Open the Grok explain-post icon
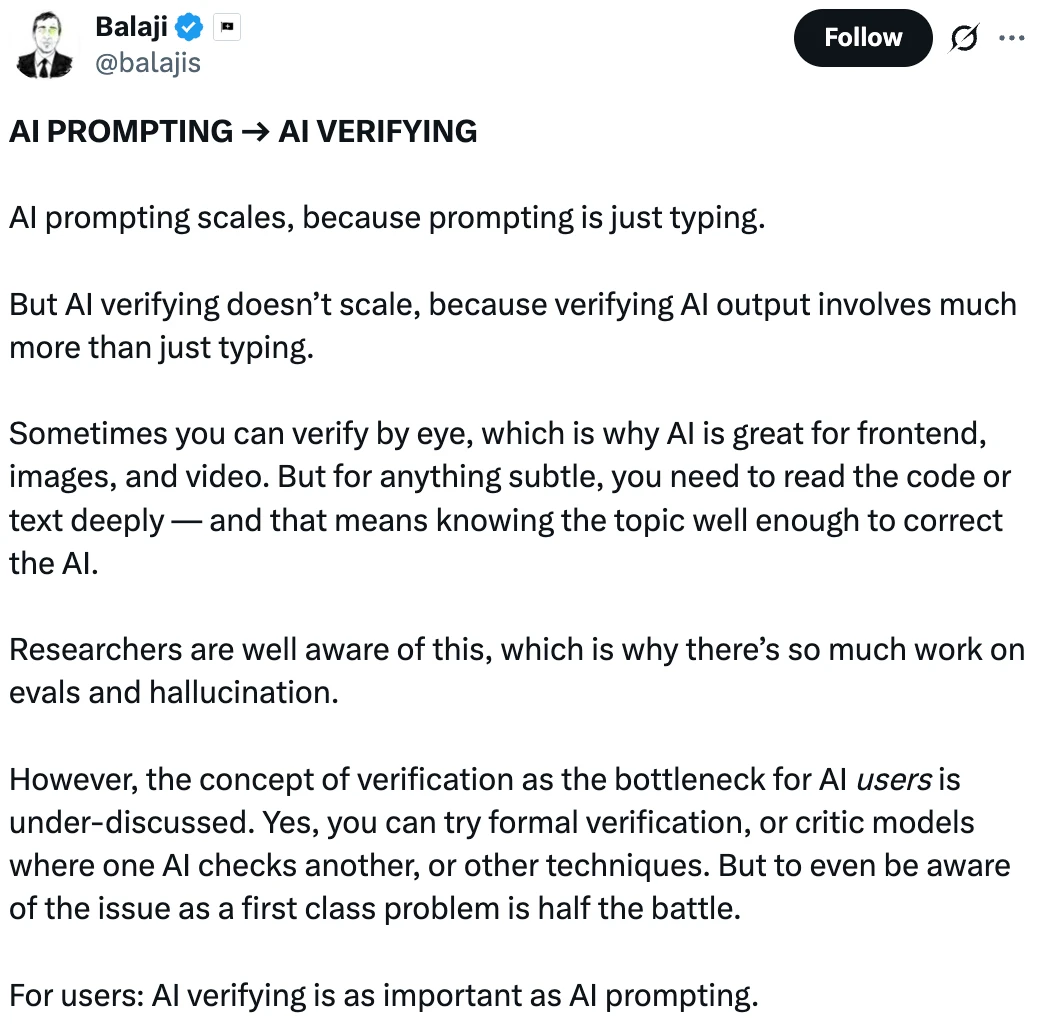The width and height of the screenshot is (1044, 1024). click(964, 38)
